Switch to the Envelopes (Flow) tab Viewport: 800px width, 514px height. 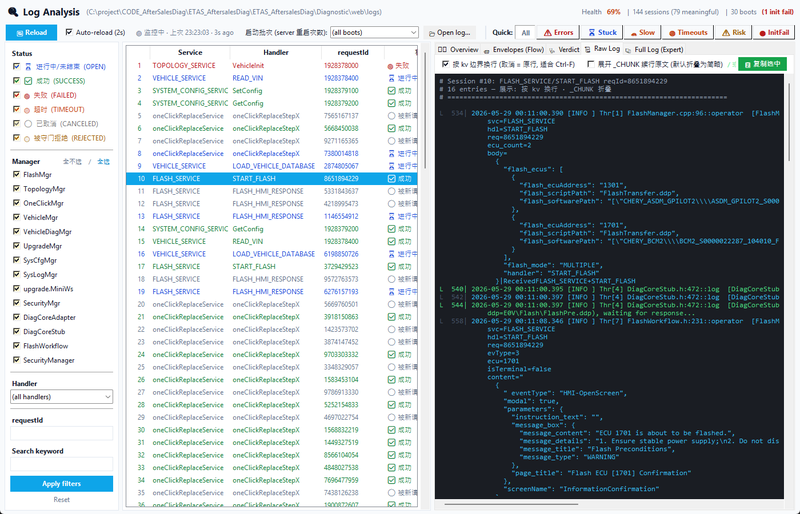coord(514,50)
